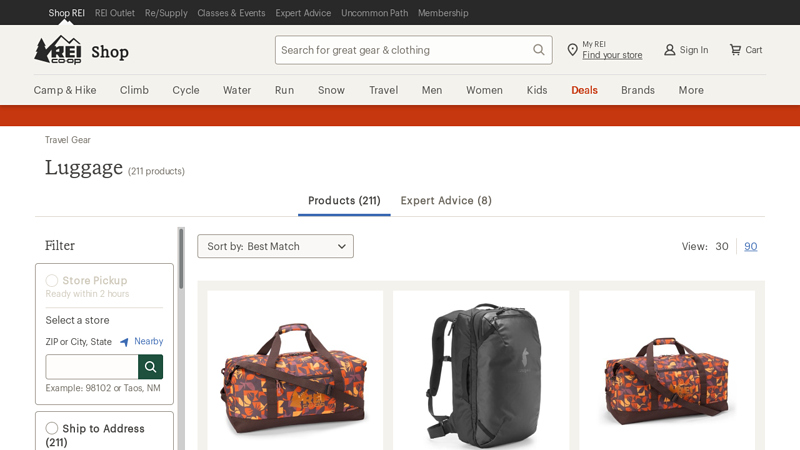The width and height of the screenshot is (800, 450).
Task: Click the Sign In person icon
Action: point(670,50)
